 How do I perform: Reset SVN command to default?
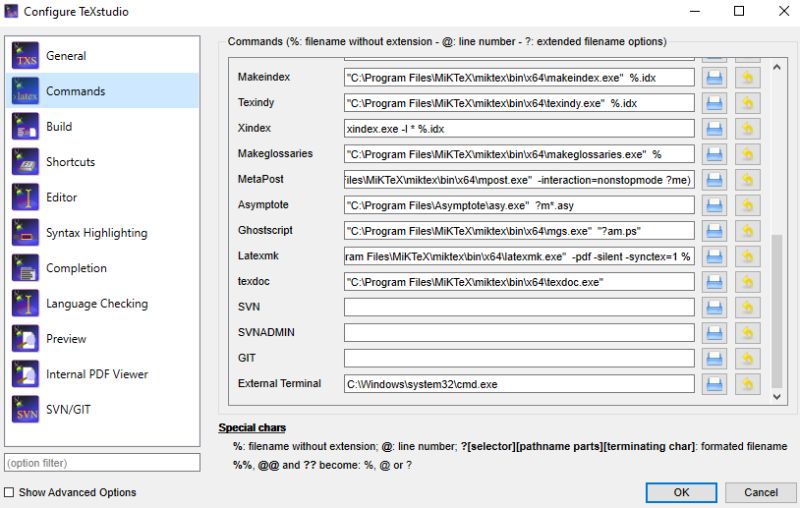(x=747, y=307)
